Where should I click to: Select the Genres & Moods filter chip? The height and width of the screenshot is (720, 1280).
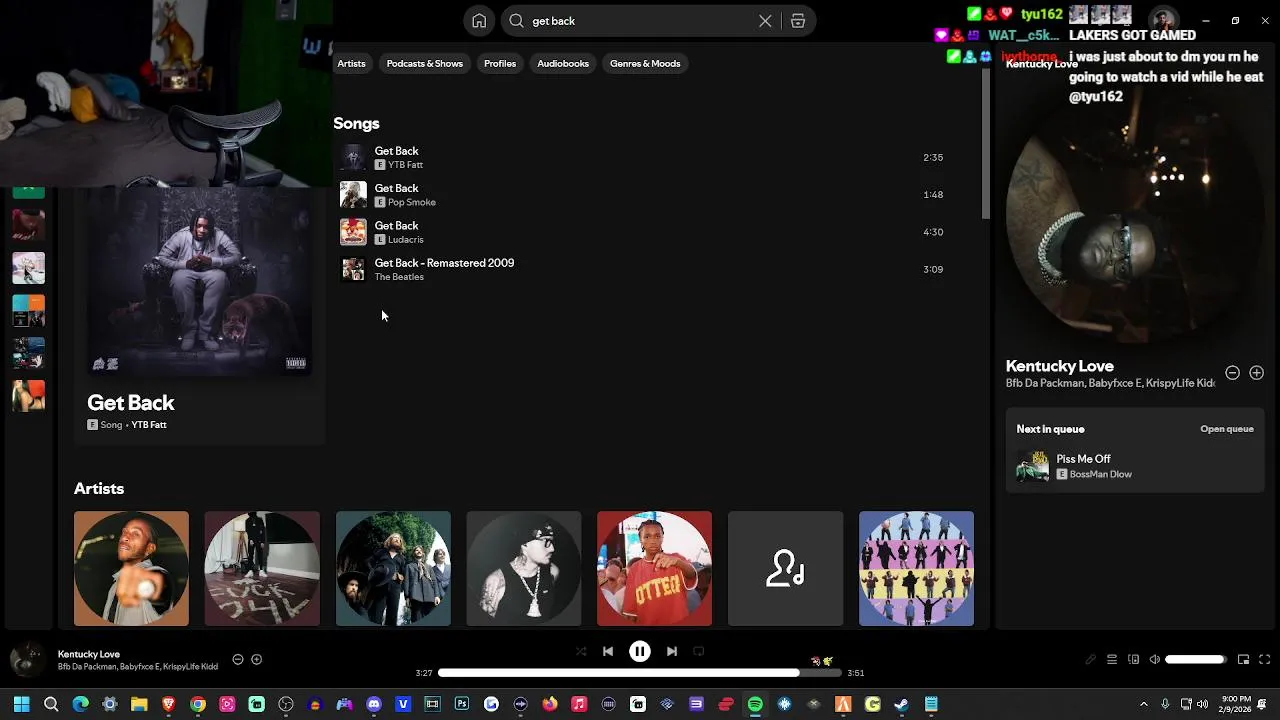pos(645,63)
